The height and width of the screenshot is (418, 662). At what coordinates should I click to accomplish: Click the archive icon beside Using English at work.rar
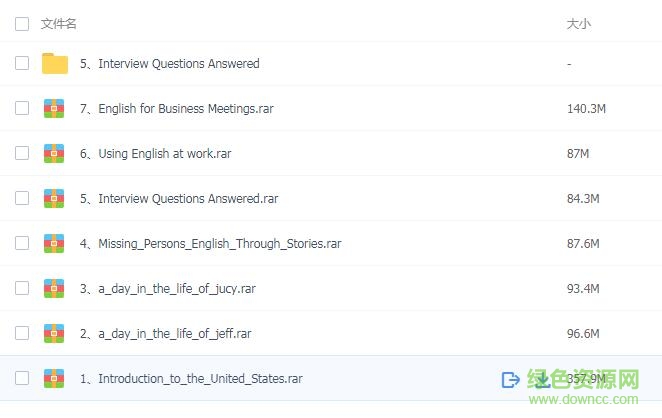tap(54, 154)
